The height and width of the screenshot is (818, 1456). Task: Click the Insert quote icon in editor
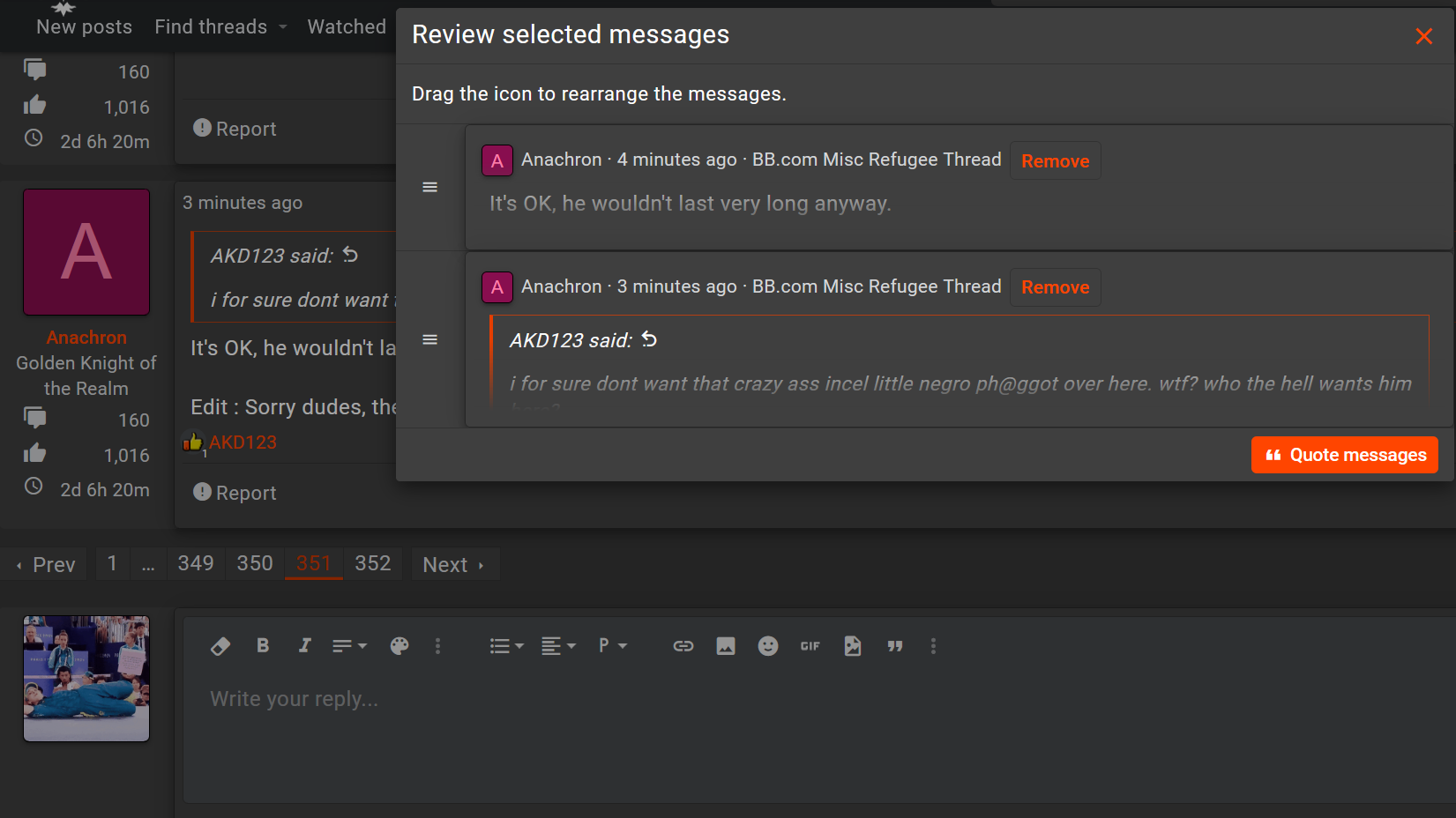895,646
